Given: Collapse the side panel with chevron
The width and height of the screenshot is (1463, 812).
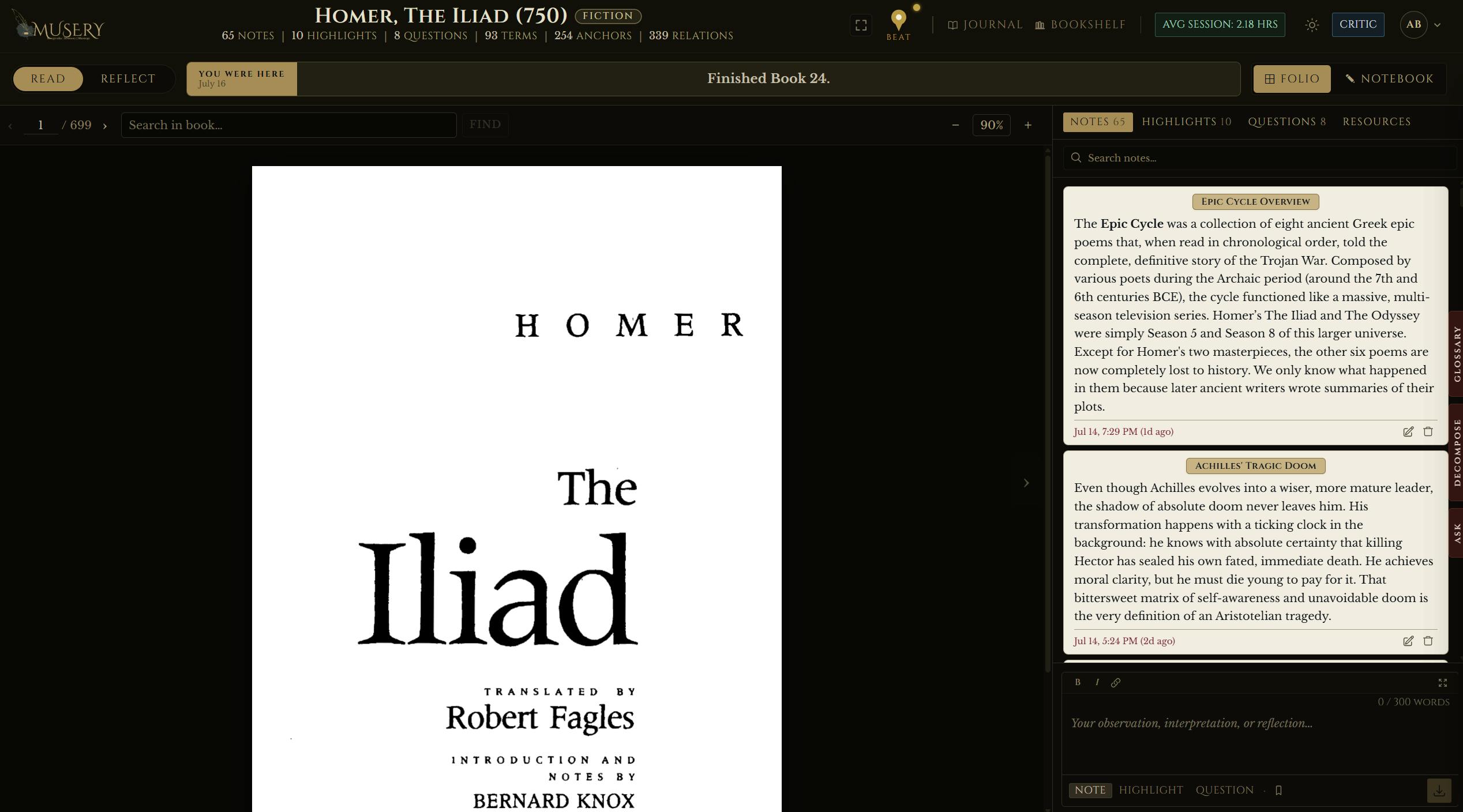Looking at the screenshot, I should [x=1026, y=483].
